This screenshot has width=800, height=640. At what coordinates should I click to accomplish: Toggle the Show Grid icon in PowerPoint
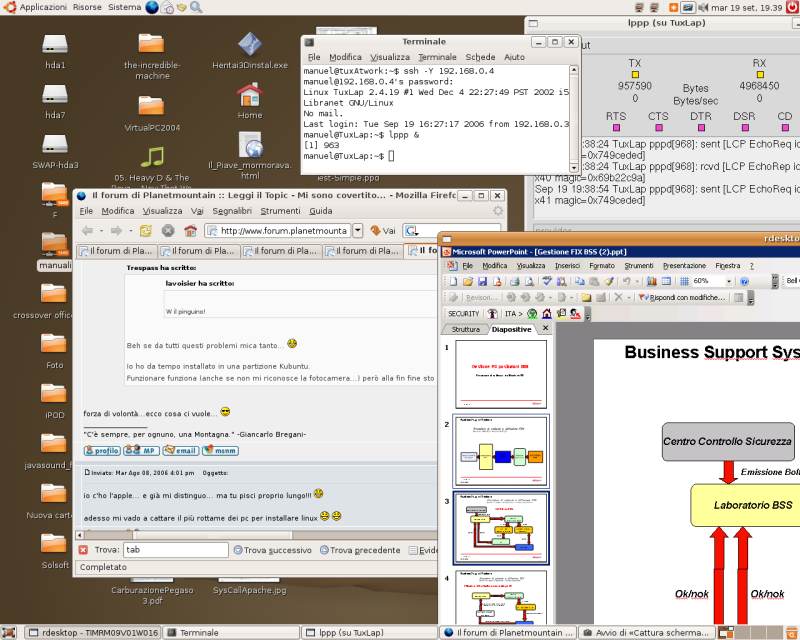tap(685, 281)
